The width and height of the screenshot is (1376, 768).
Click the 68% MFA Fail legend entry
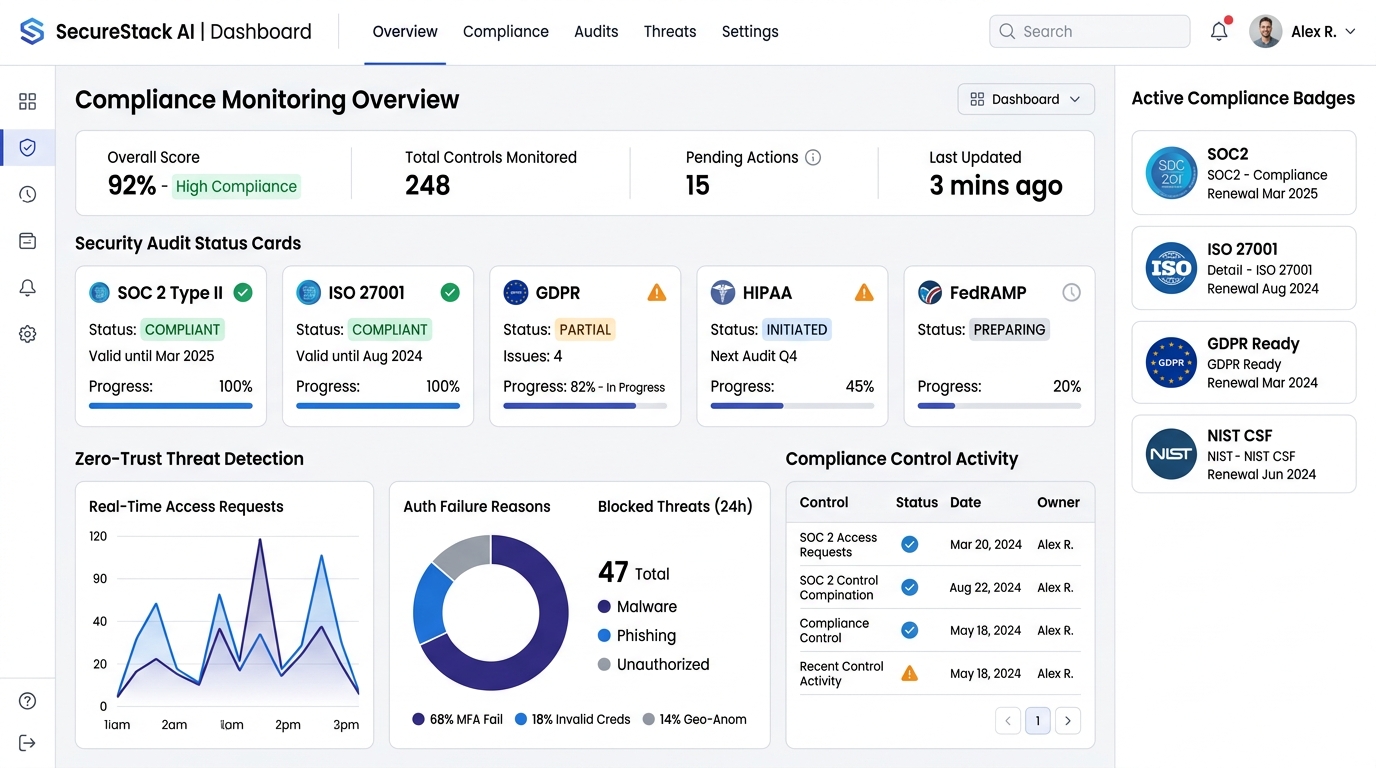(457, 719)
